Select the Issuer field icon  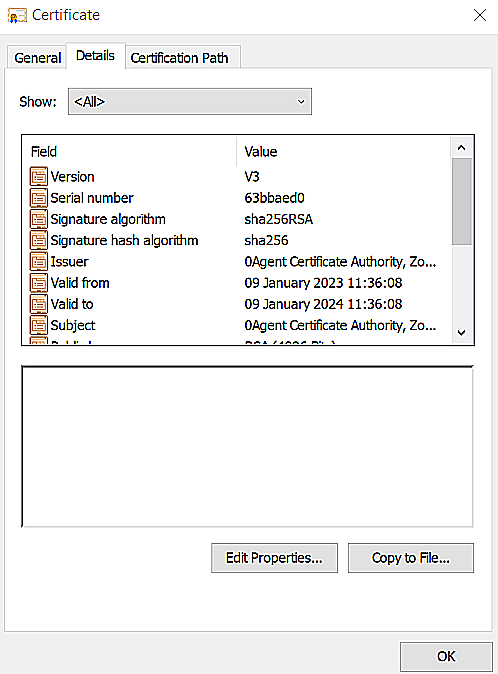click(x=39, y=261)
